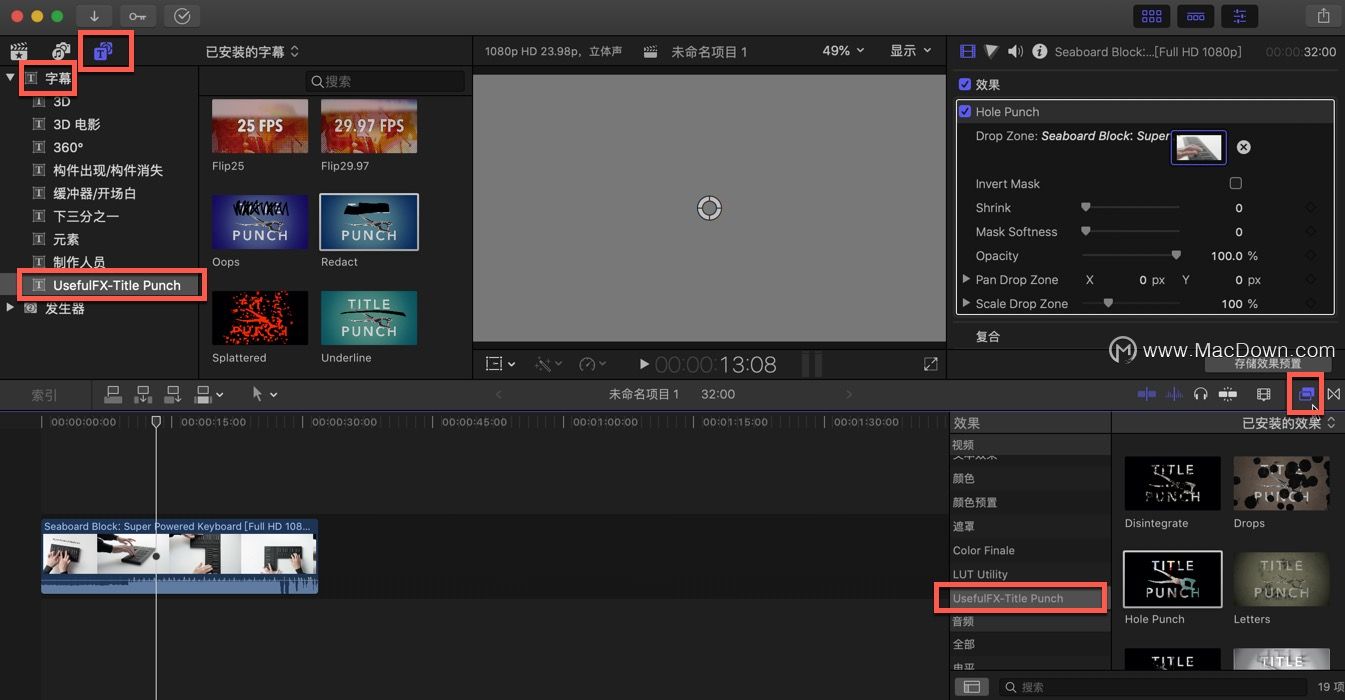Click the connect clip to primary storyline icon
This screenshot has width=1345, height=700.
point(113,395)
